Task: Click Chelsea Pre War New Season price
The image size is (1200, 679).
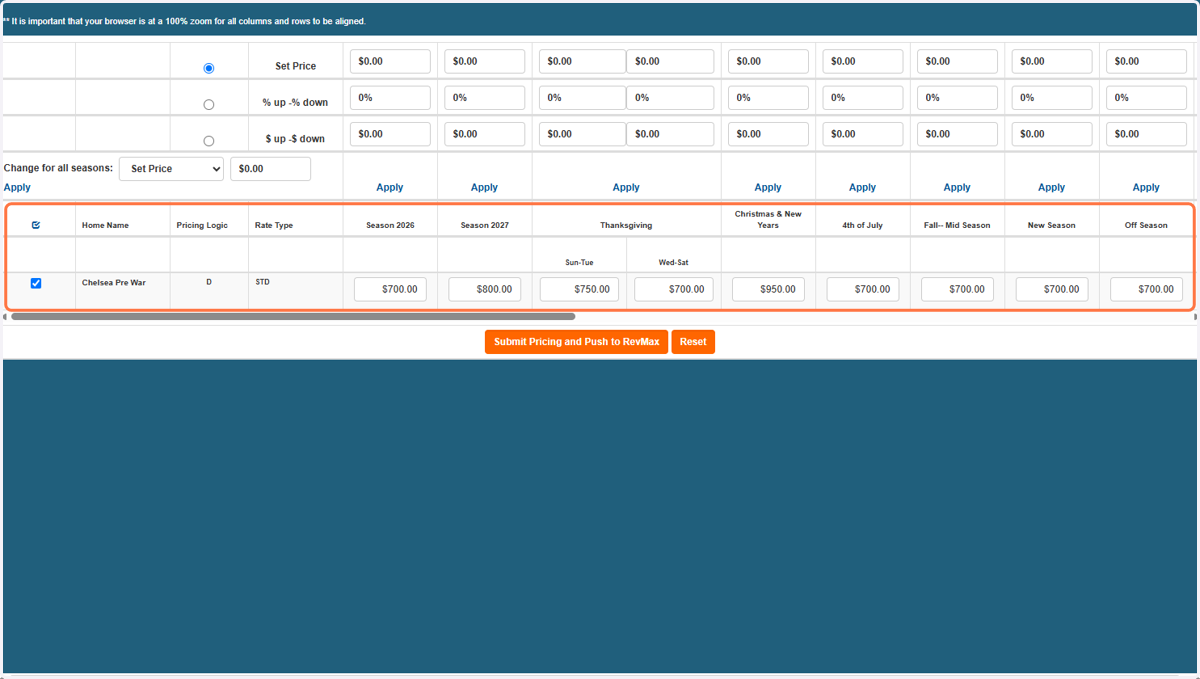Action: coord(1052,289)
